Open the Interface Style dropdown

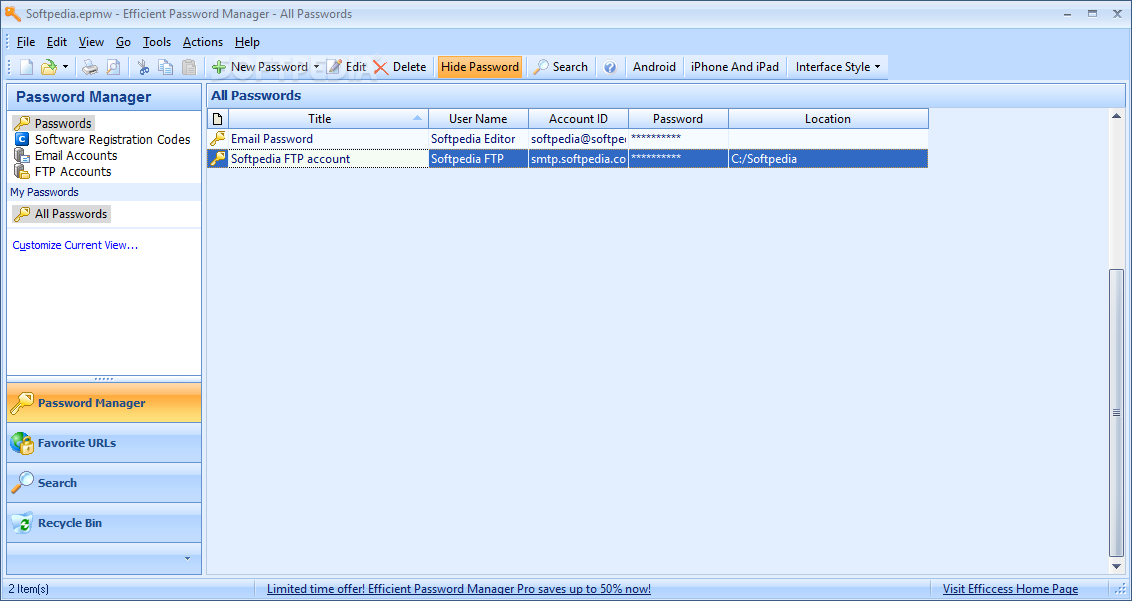point(837,67)
